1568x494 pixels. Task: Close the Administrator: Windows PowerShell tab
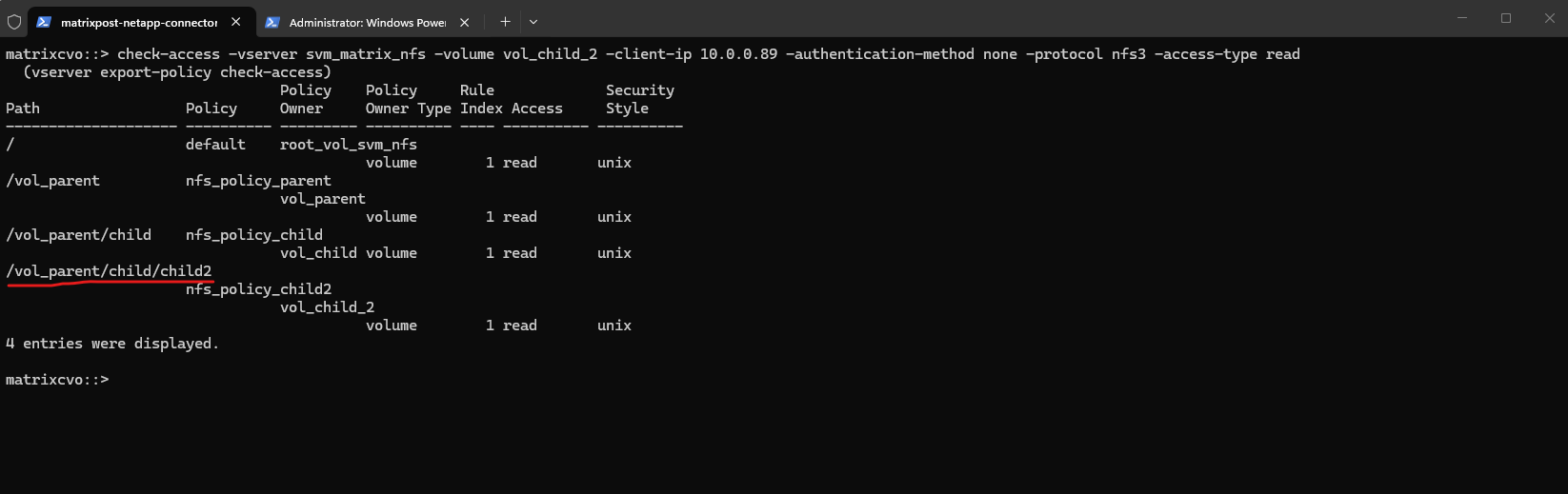[x=465, y=22]
